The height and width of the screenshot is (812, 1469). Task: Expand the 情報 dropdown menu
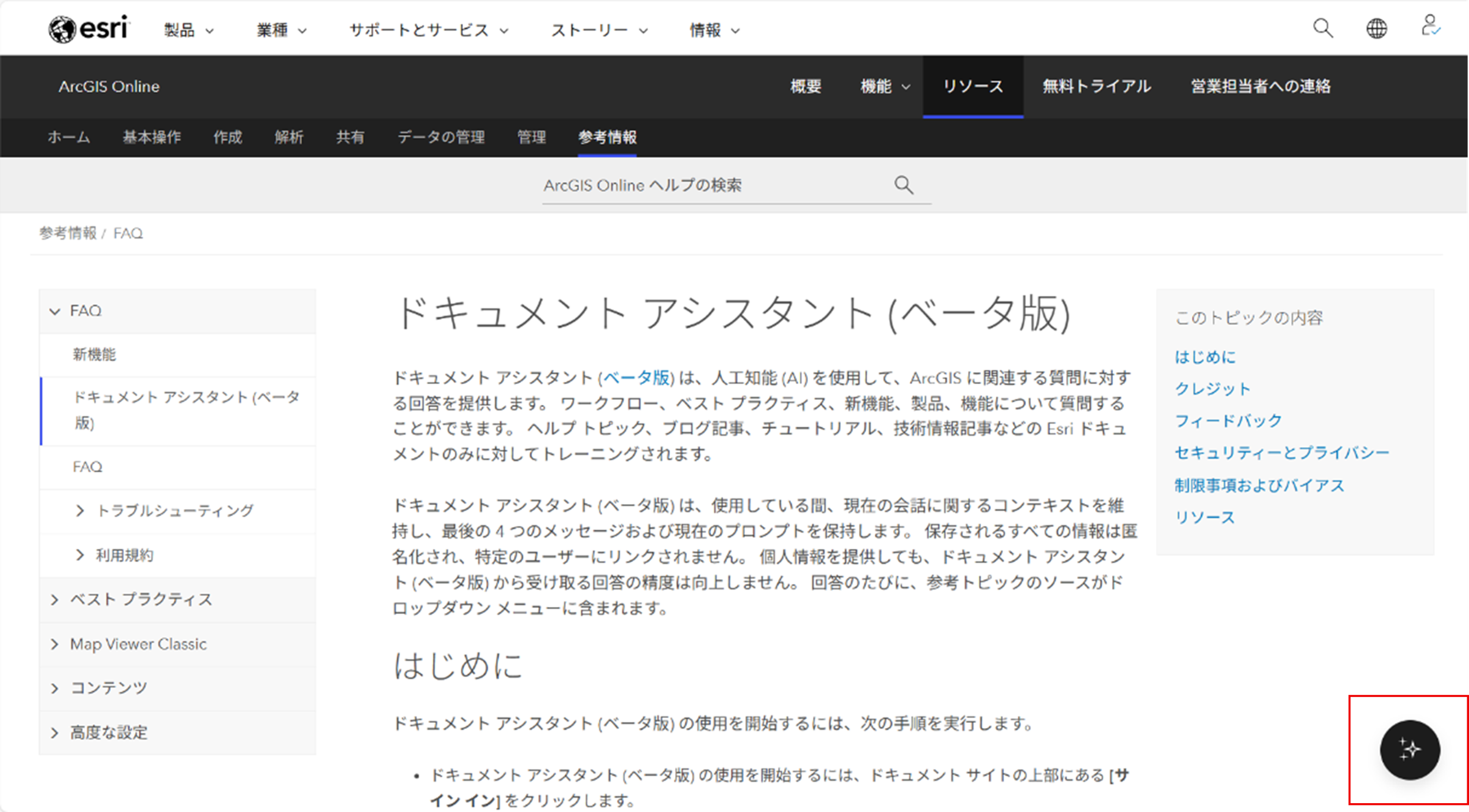(714, 30)
